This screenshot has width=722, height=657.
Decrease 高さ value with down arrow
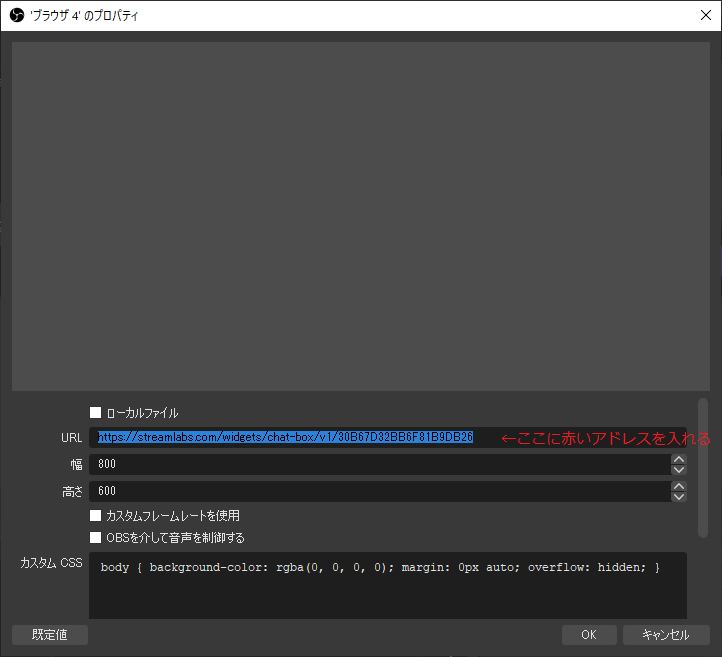tap(679, 496)
